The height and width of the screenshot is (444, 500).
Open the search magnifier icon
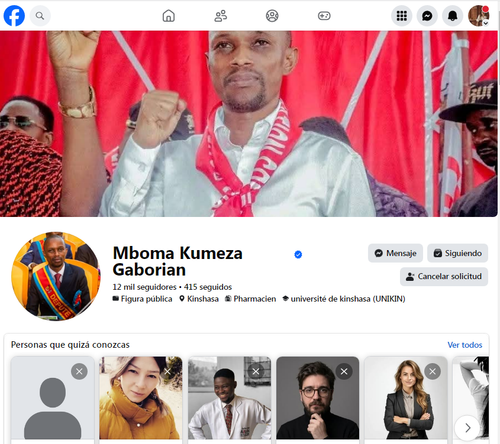[40, 16]
